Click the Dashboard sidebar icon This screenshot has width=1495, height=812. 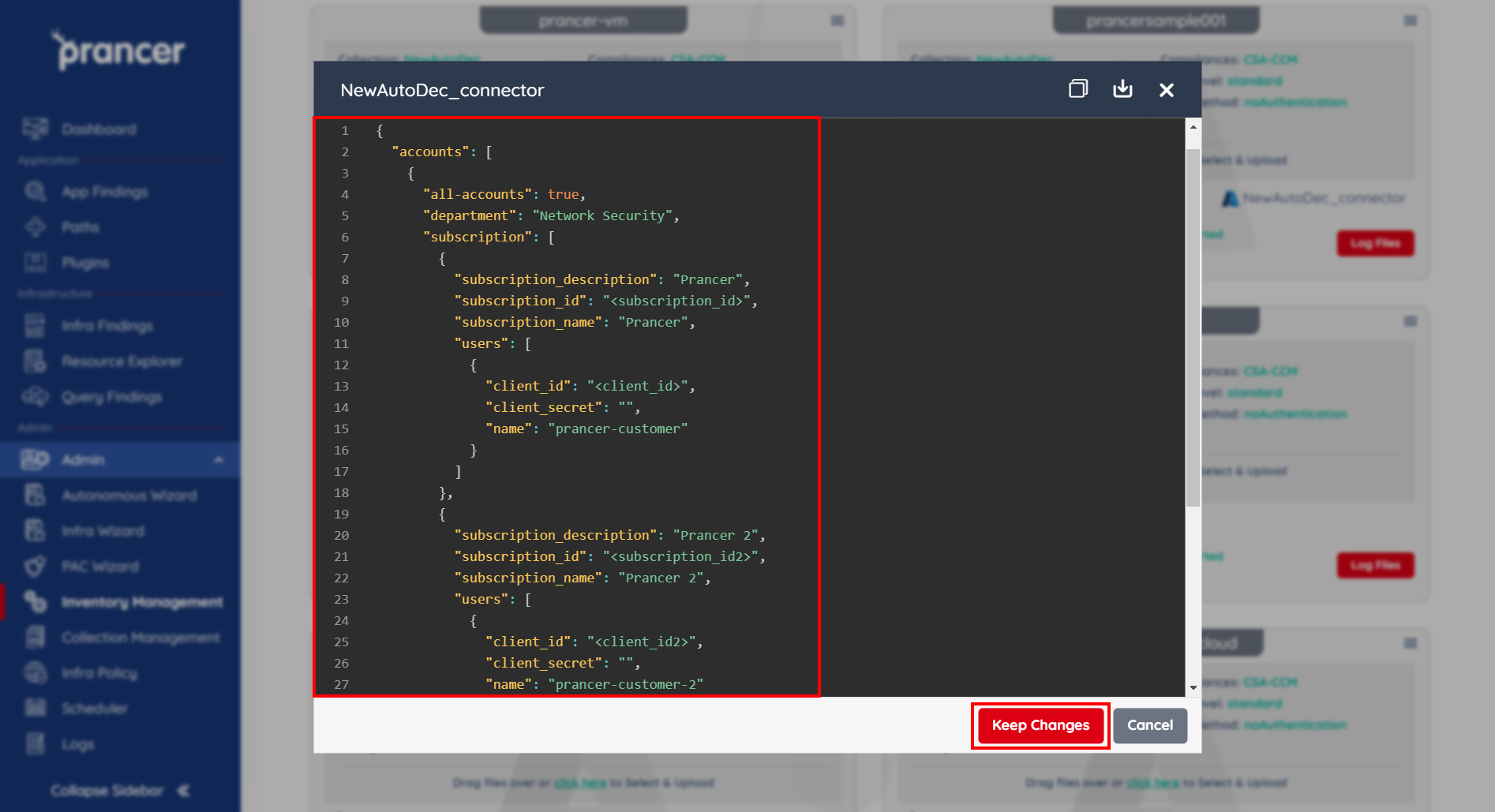36,128
